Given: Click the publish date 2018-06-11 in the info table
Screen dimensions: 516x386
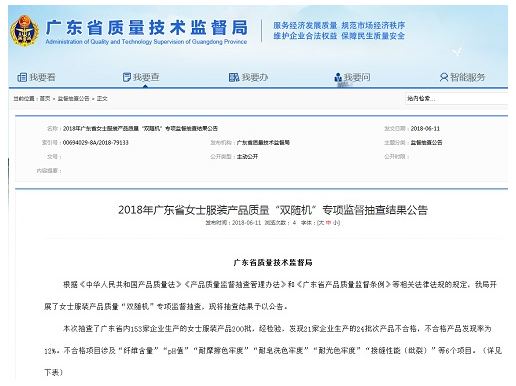Looking at the screenshot, I should point(425,128).
